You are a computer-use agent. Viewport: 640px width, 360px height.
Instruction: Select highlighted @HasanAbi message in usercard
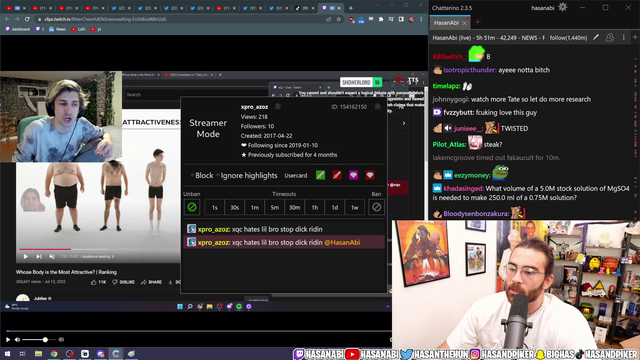pos(284,242)
